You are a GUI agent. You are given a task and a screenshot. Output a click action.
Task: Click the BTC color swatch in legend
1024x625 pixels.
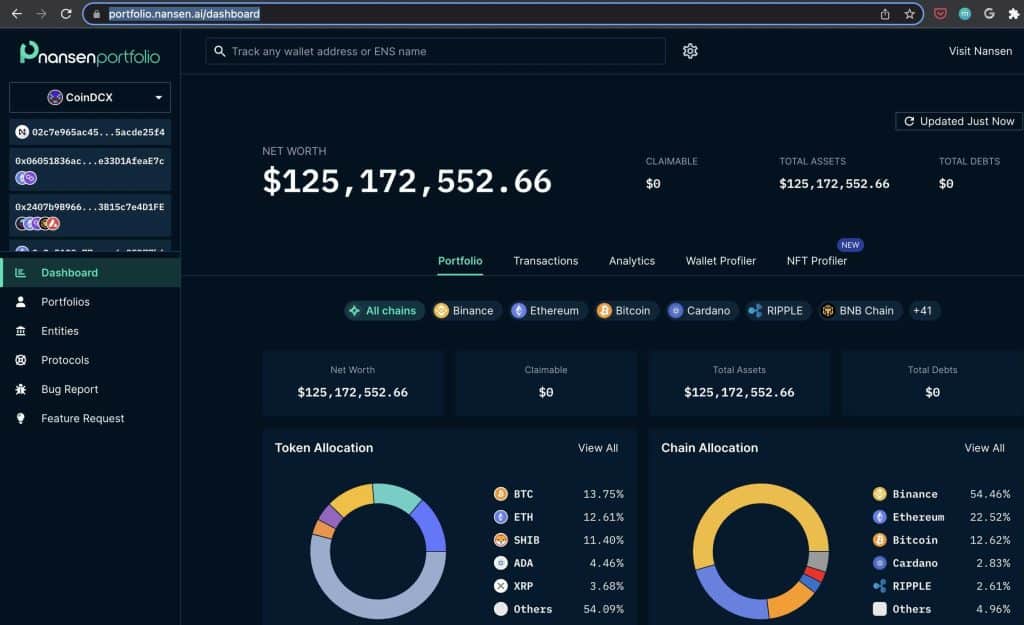pyautogui.click(x=501, y=494)
